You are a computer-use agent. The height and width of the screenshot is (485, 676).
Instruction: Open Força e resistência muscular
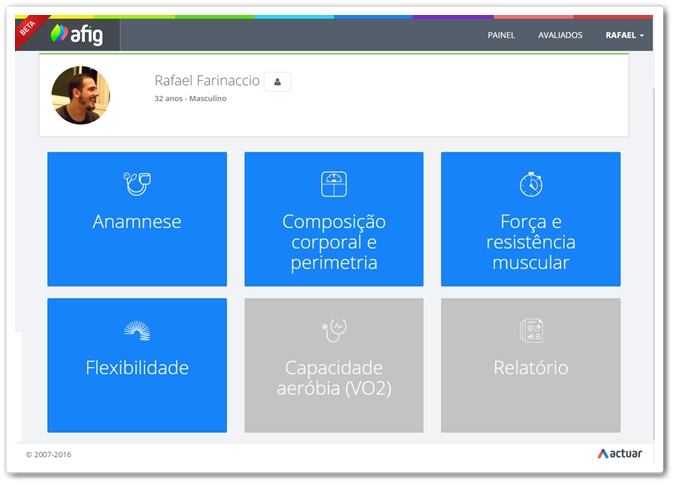pyautogui.click(x=531, y=219)
